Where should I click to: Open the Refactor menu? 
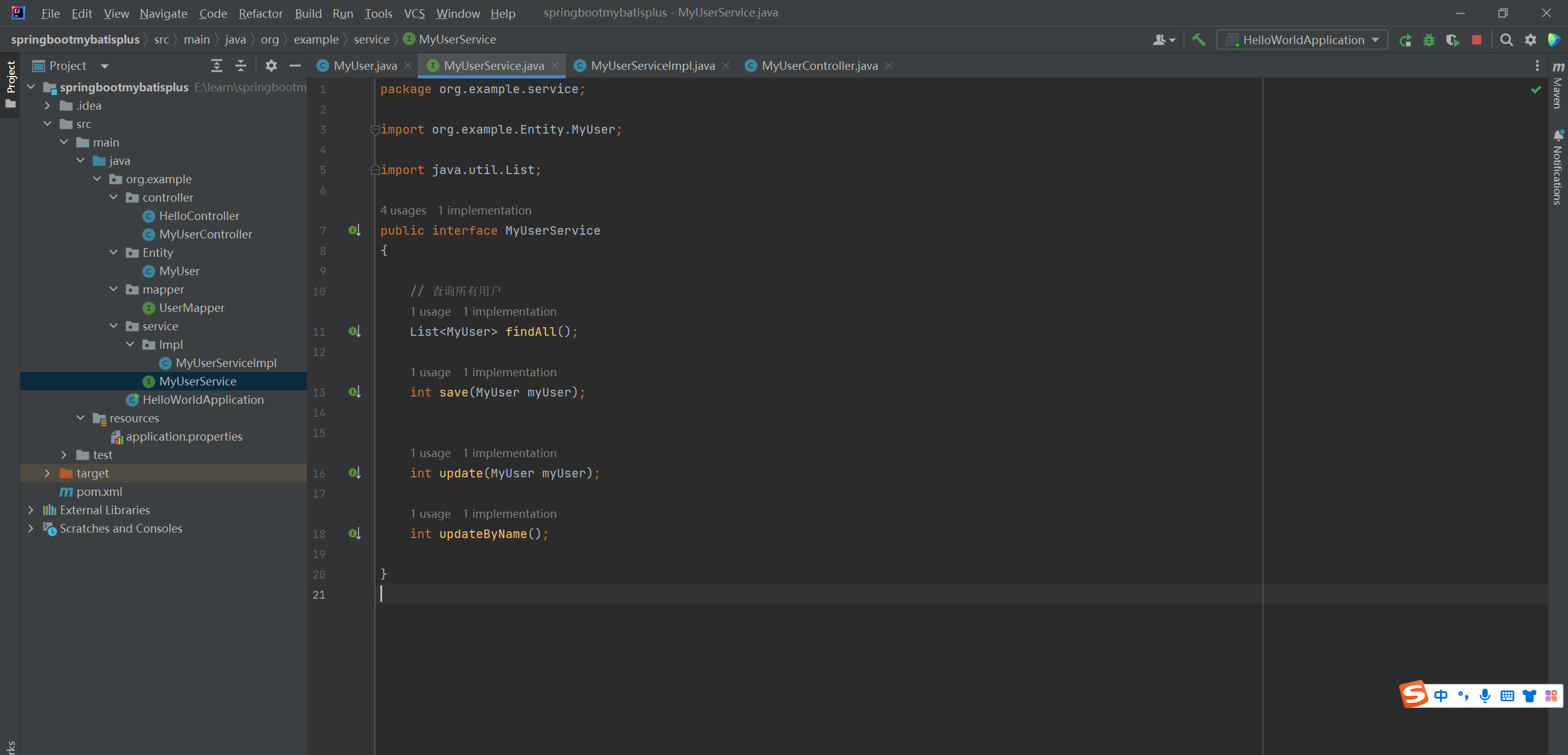pyautogui.click(x=260, y=13)
